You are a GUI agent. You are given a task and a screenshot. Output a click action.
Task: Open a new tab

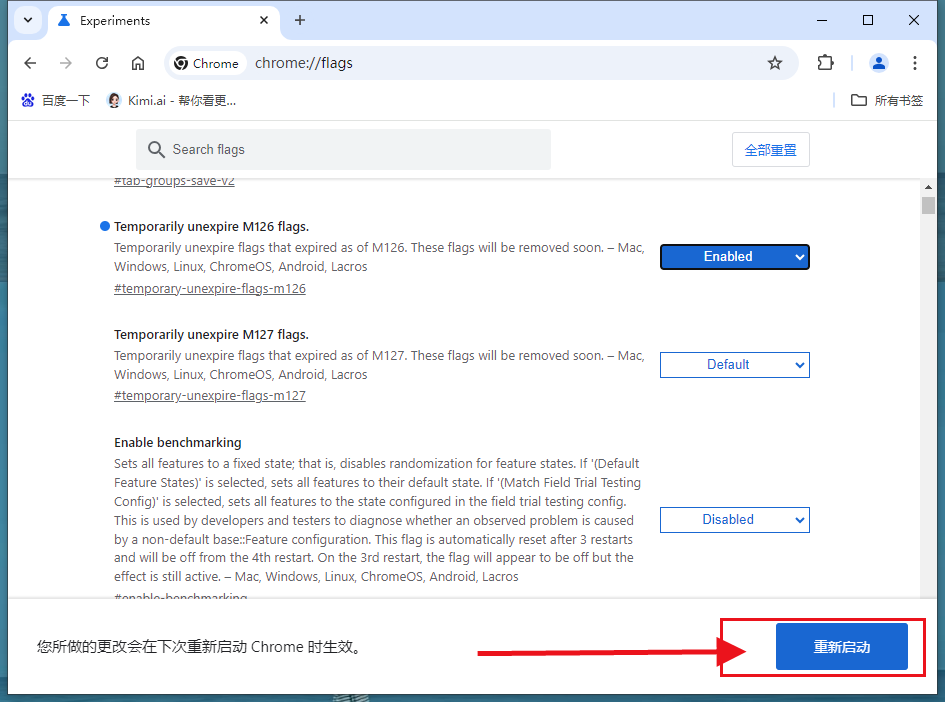coord(300,20)
